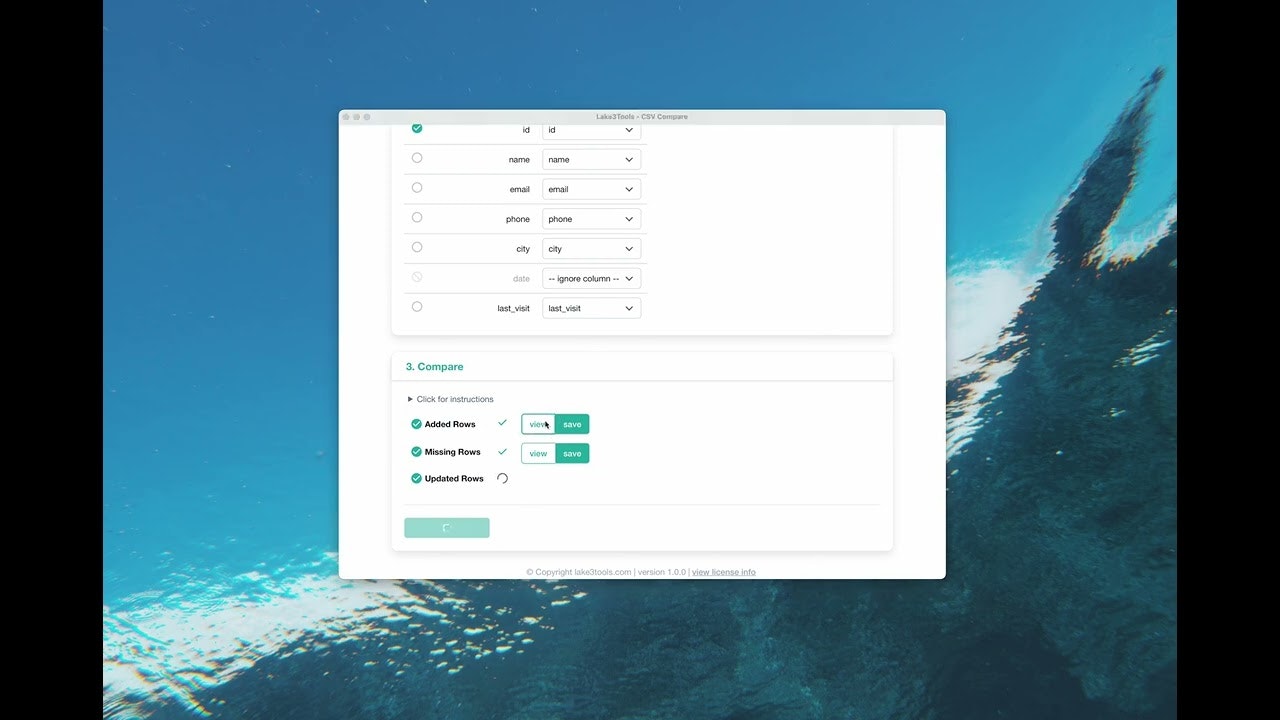Screen dimensions: 1280x720
Task: Click the checkmark indicator after Added Rows label
Action: [x=502, y=423]
